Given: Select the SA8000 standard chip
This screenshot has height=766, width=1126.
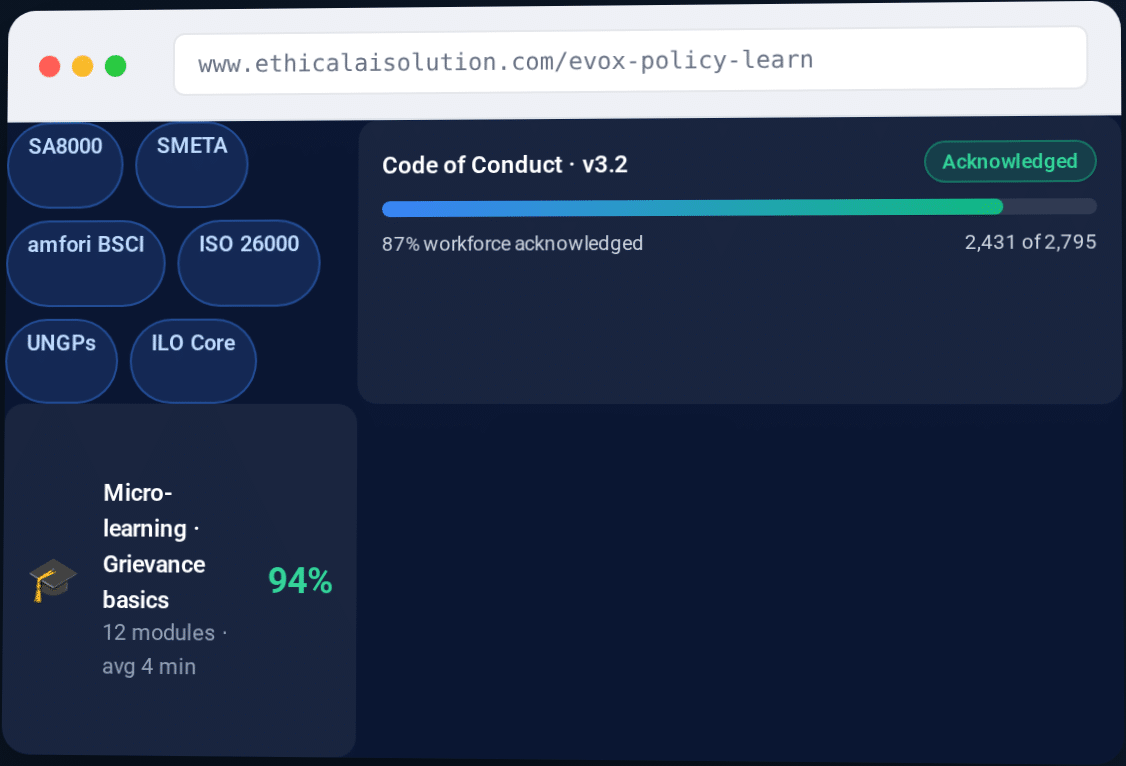Looking at the screenshot, I should (x=65, y=164).
